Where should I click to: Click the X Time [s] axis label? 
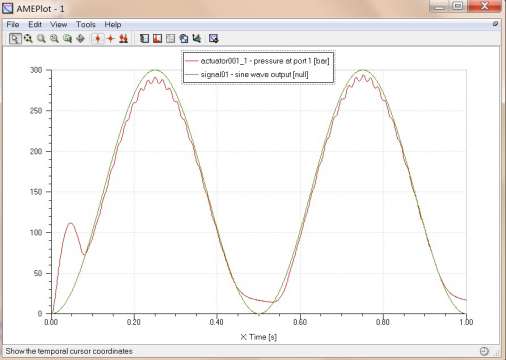click(259, 337)
